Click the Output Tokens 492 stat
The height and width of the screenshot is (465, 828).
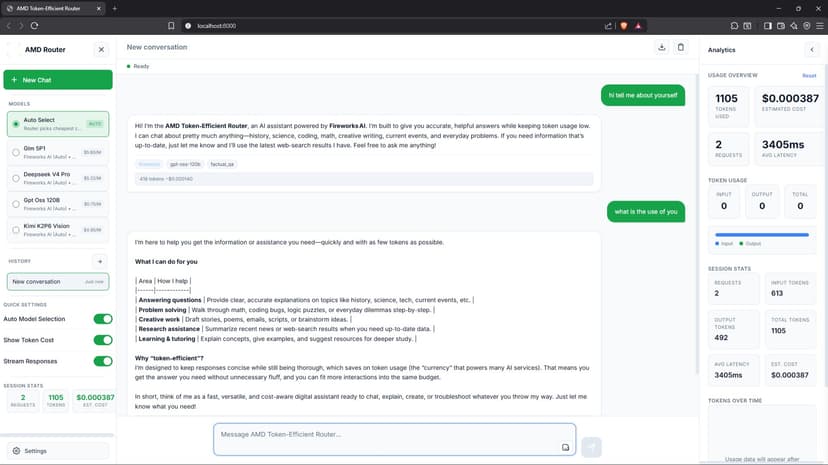click(733, 329)
